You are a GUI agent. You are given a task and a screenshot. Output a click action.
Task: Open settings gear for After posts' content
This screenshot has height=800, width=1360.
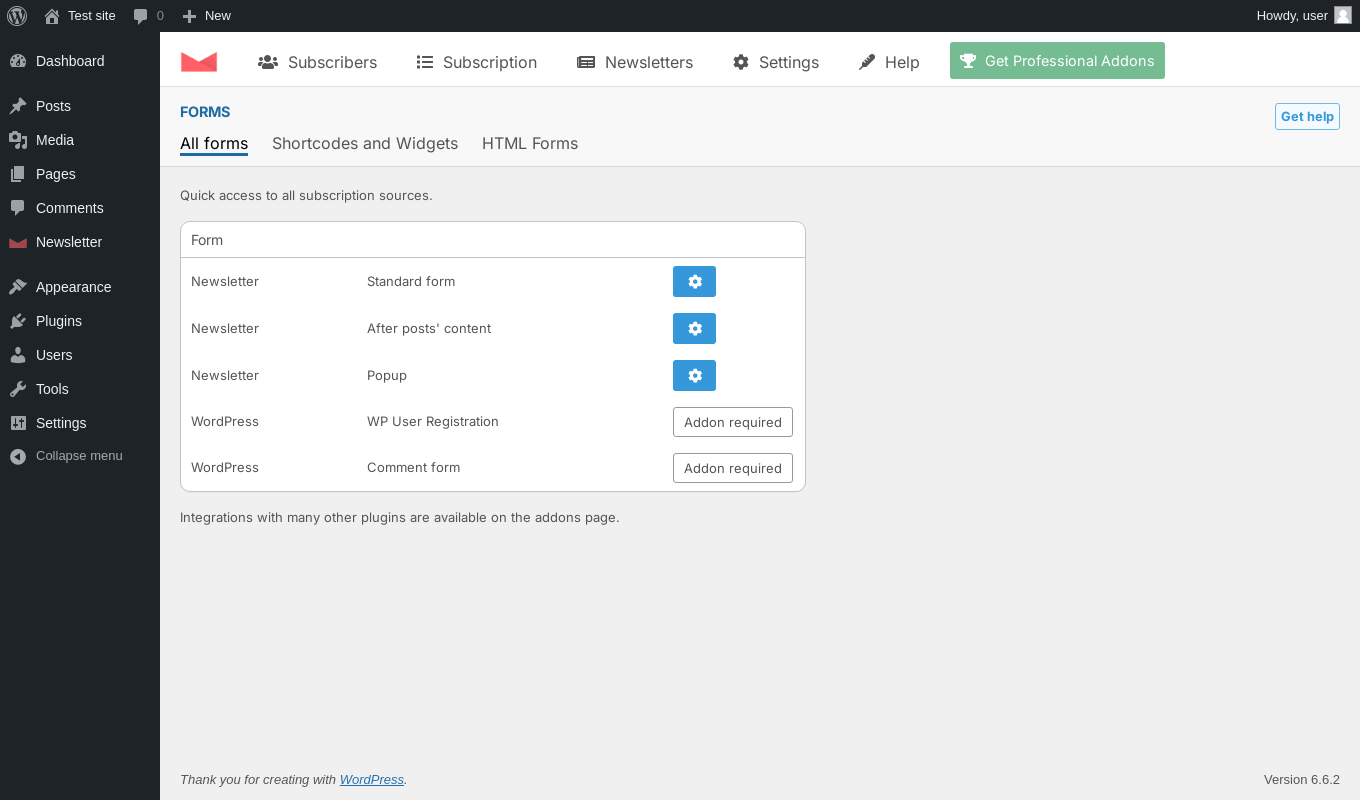click(x=694, y=329)
